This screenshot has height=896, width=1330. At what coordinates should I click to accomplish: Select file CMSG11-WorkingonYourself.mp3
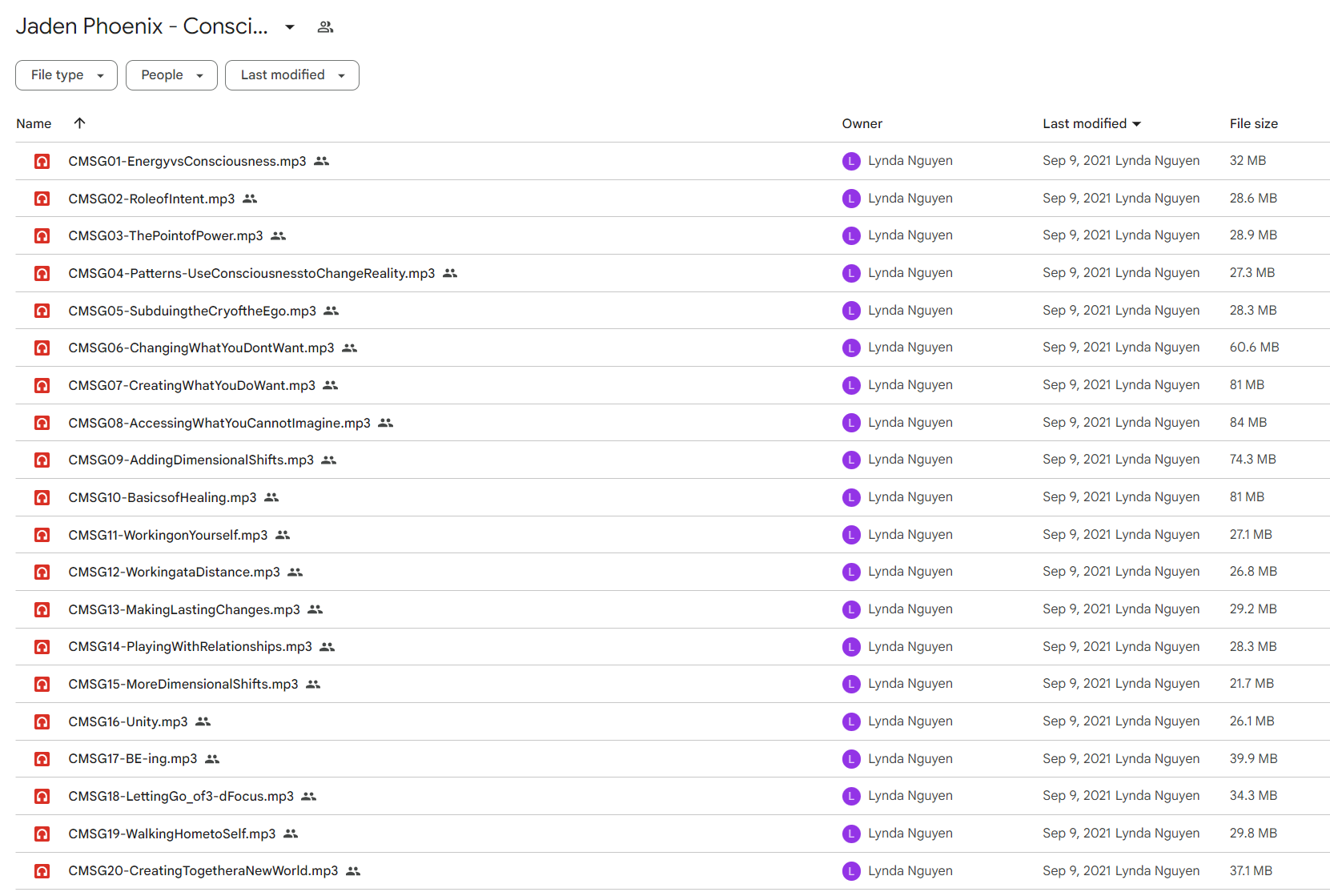coord(168,535)
